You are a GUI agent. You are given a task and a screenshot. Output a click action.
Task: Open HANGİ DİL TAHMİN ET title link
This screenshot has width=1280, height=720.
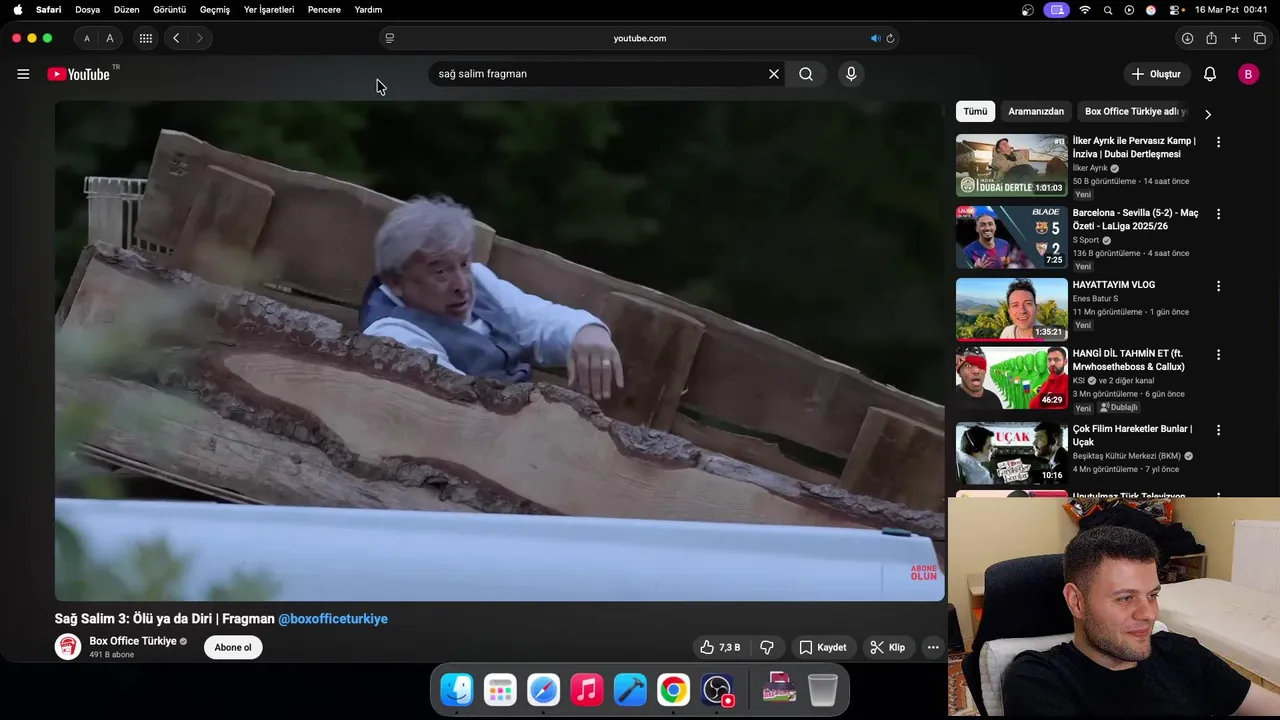1128,360
